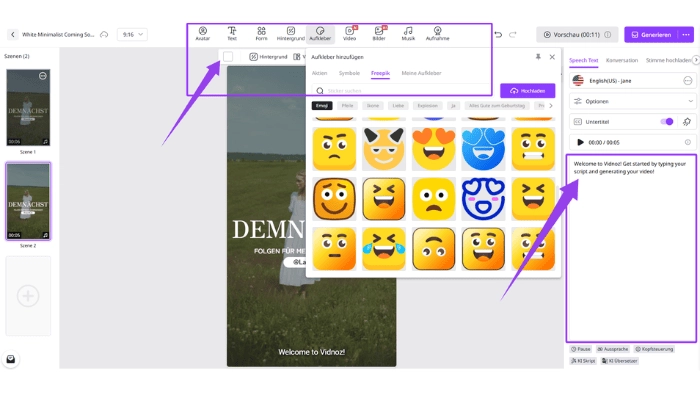Toggle the Untertitel switch

(667, 121)
